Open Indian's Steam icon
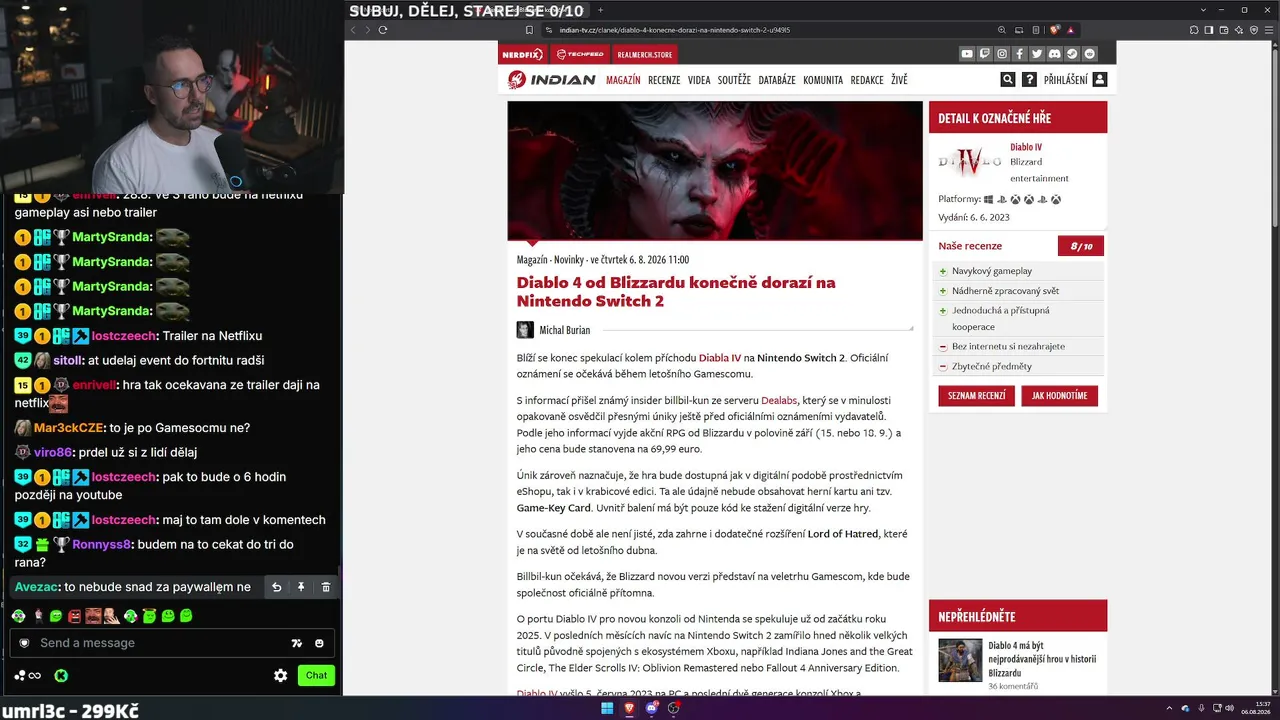The width and height of the screenshot is (1280, 720). pos(1072,54)
